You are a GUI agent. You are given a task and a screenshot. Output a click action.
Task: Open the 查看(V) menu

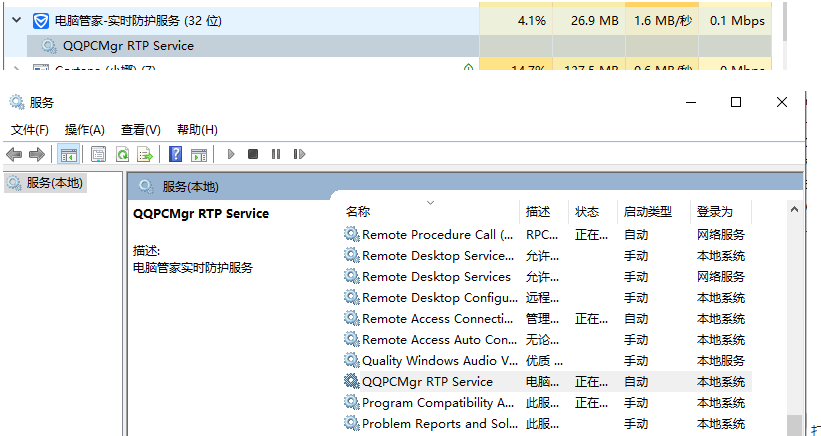tap(140, 130)
